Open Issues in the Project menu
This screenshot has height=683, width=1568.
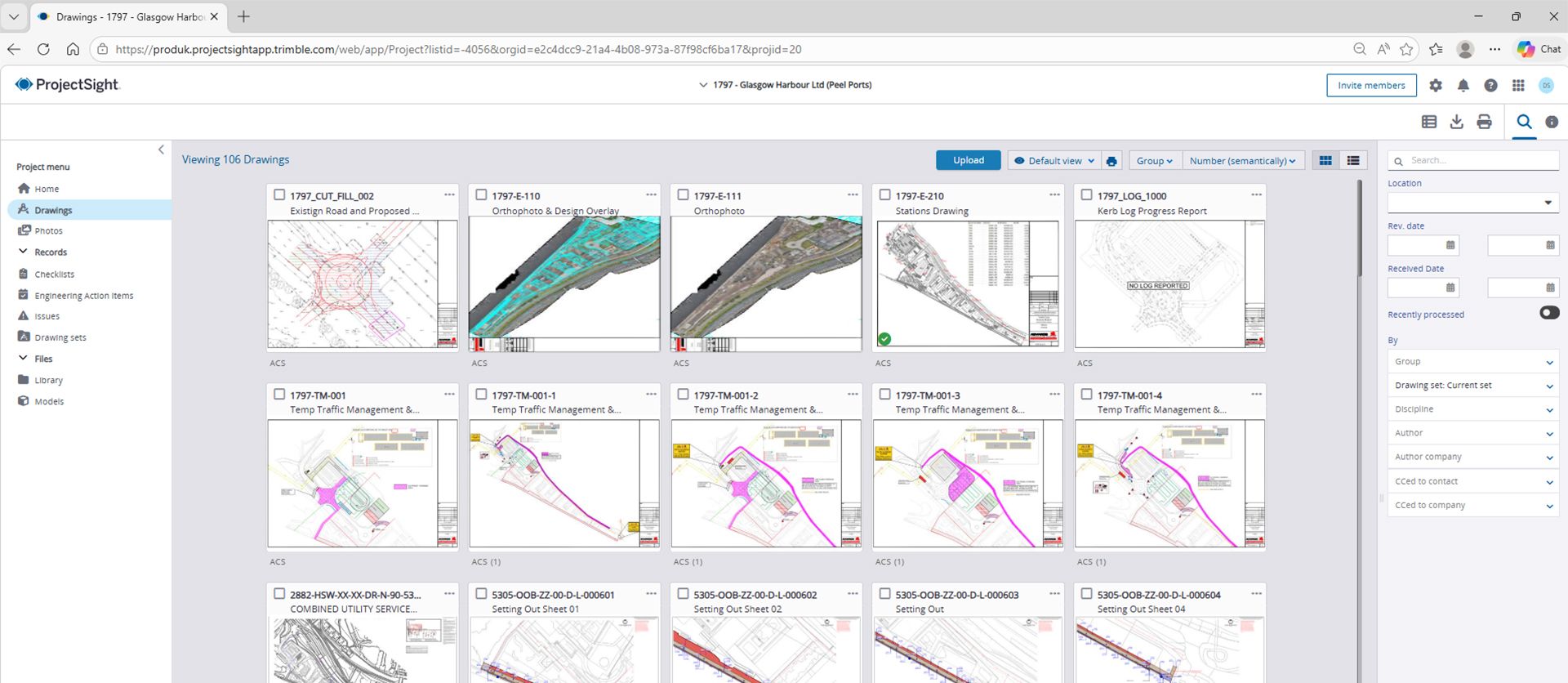(47, 316)
